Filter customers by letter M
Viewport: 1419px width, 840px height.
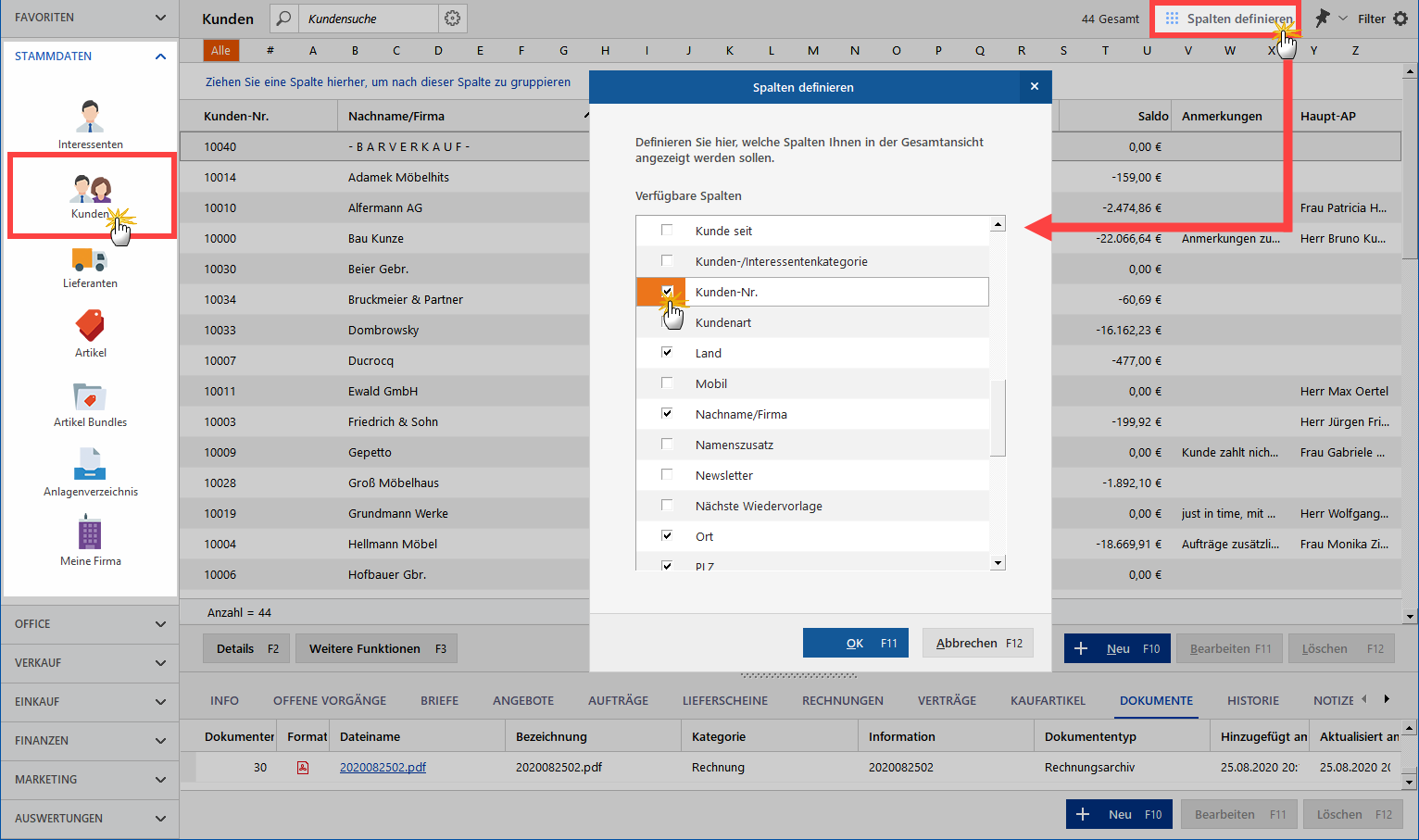[812, 50]
